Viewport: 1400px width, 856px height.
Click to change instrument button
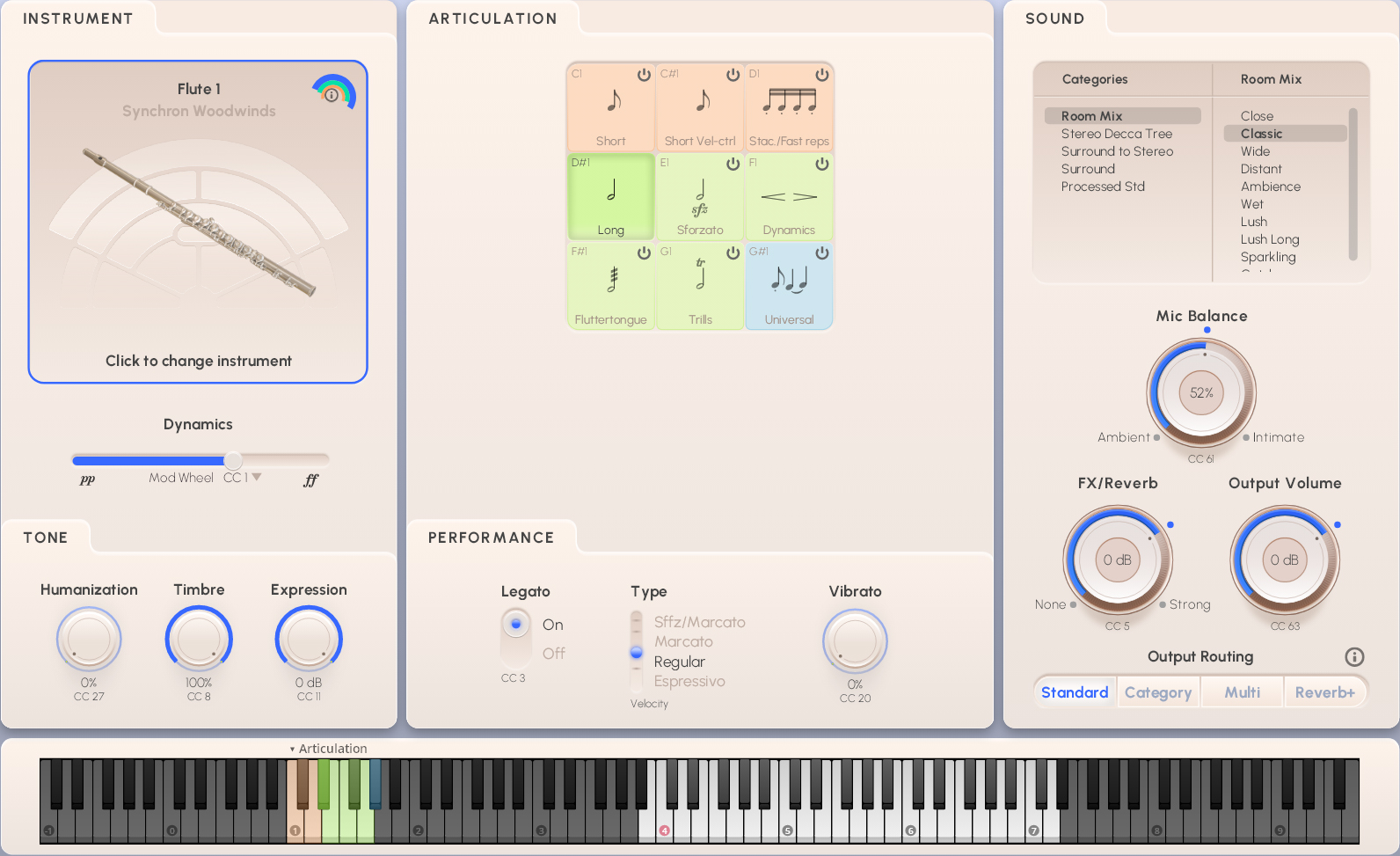point(198,361)
